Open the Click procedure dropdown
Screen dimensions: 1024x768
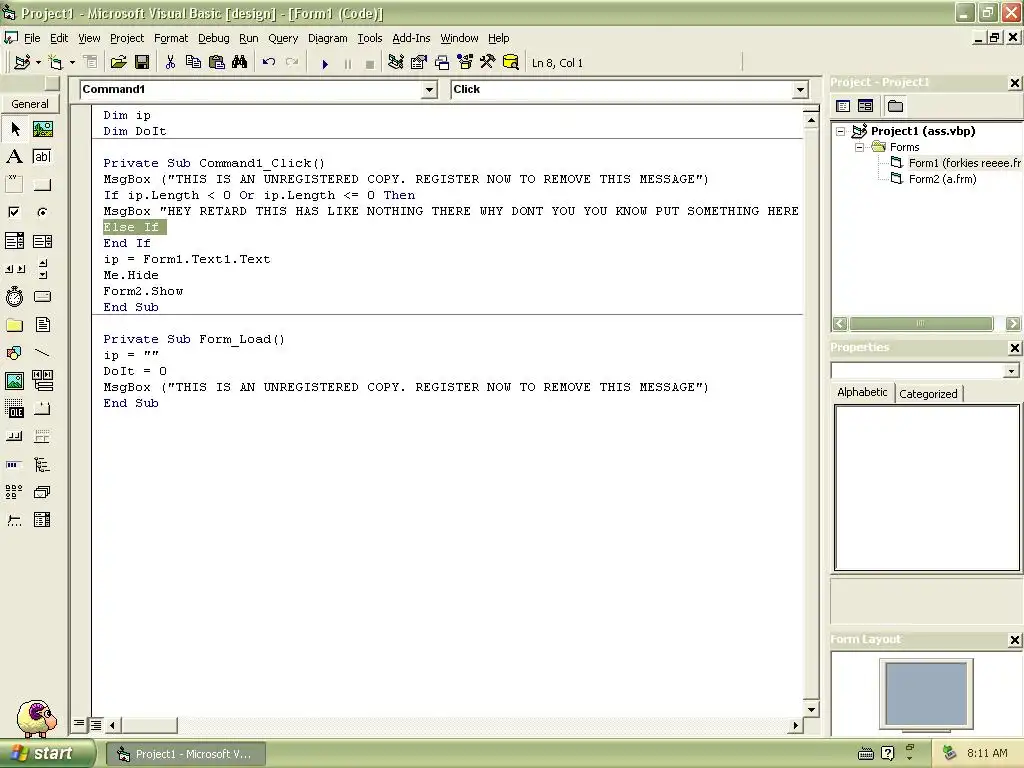click(x=800, y=89)
